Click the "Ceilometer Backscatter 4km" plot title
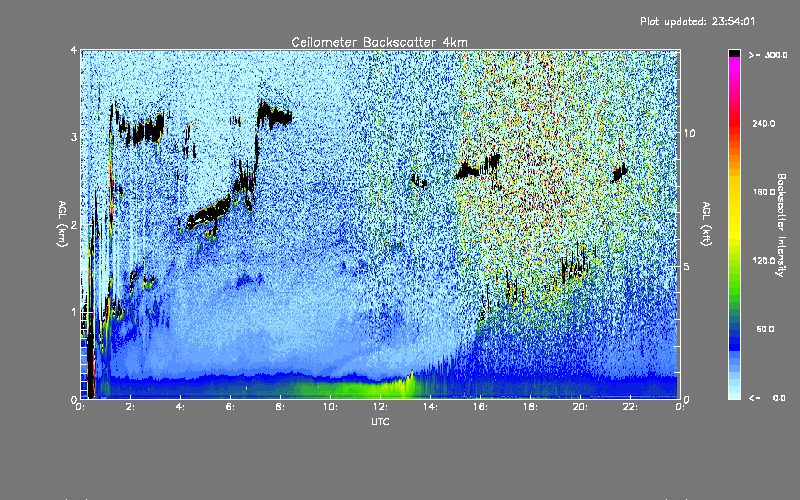This screenshot has height=500, width=800. [379, 42]
